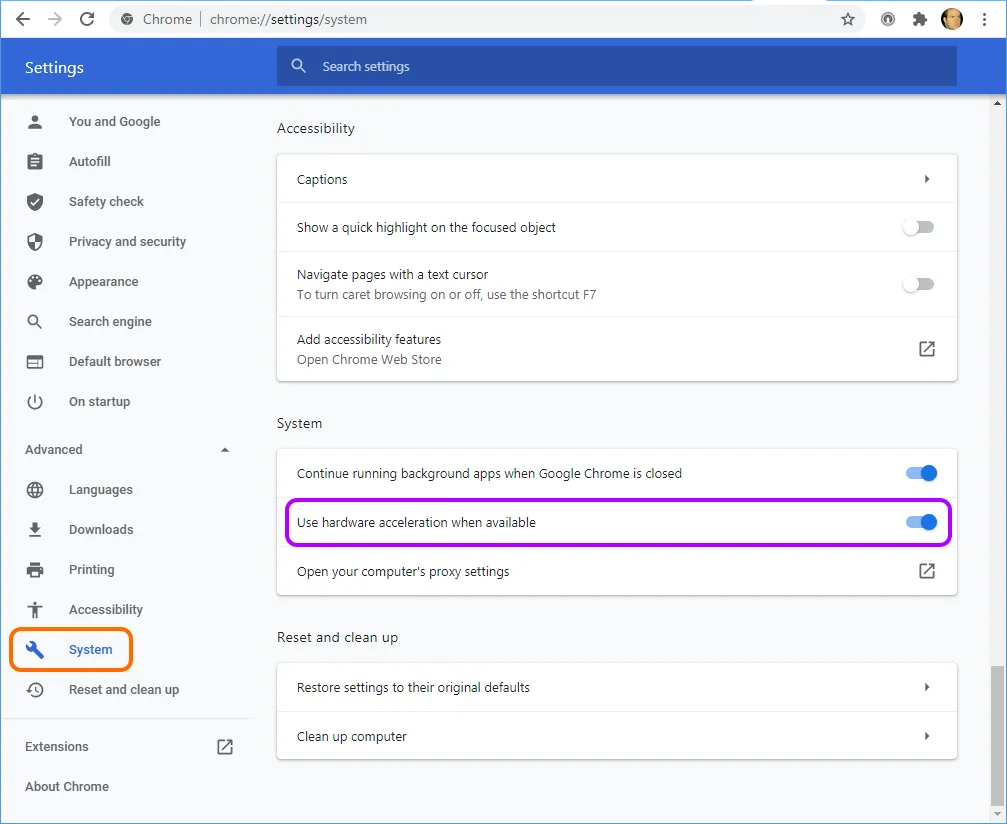The width and height of the screenshot is (1007, 824).
Task: Click the forward navigation arrow
Action: click(55, 19)
